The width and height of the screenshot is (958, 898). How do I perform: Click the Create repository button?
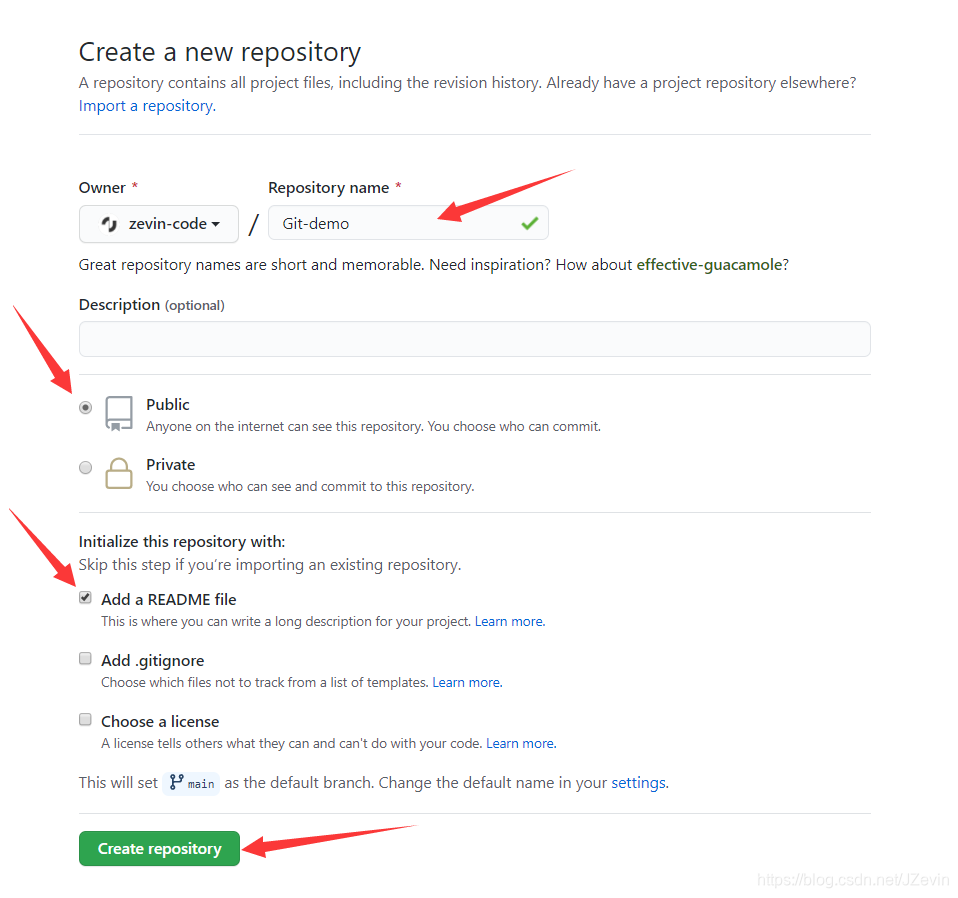(x=159, y=849)
